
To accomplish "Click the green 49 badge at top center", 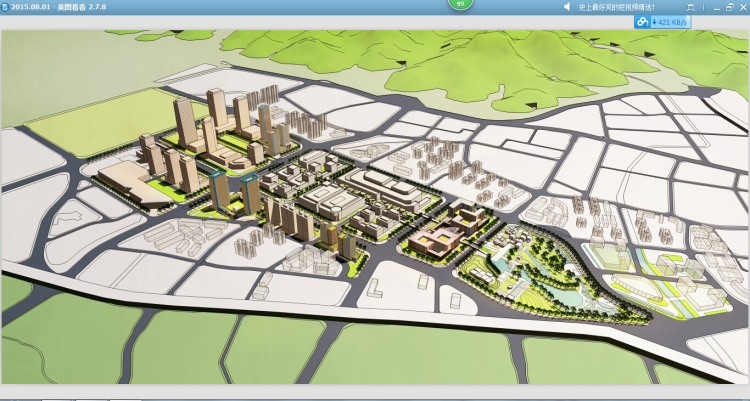I will [460, 4].
